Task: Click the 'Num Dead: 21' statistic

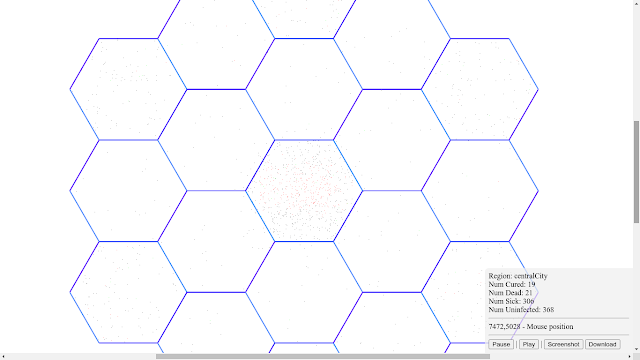Action: tap(511, 293)
